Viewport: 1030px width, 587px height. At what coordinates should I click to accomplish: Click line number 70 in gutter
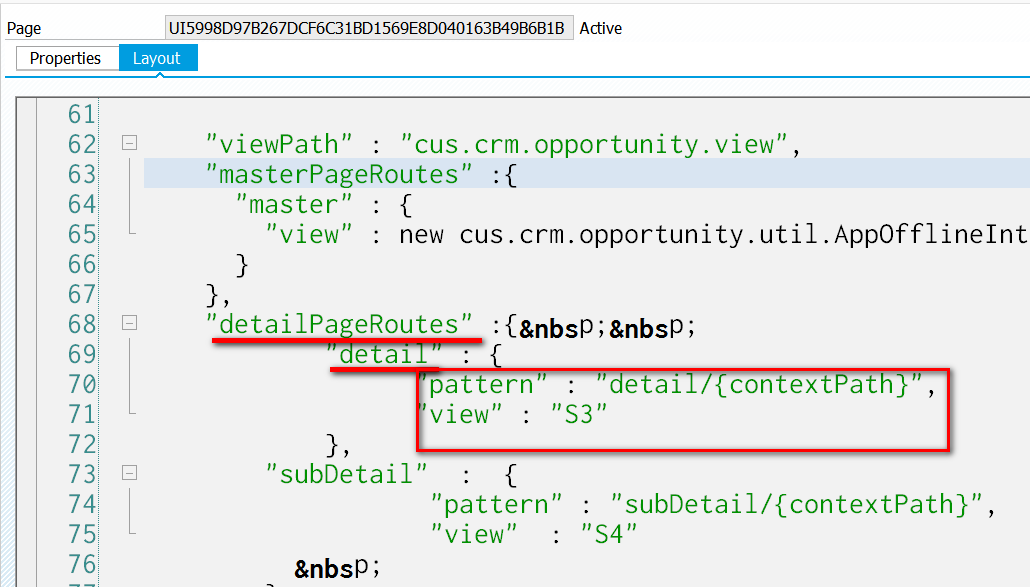point(82,385)
